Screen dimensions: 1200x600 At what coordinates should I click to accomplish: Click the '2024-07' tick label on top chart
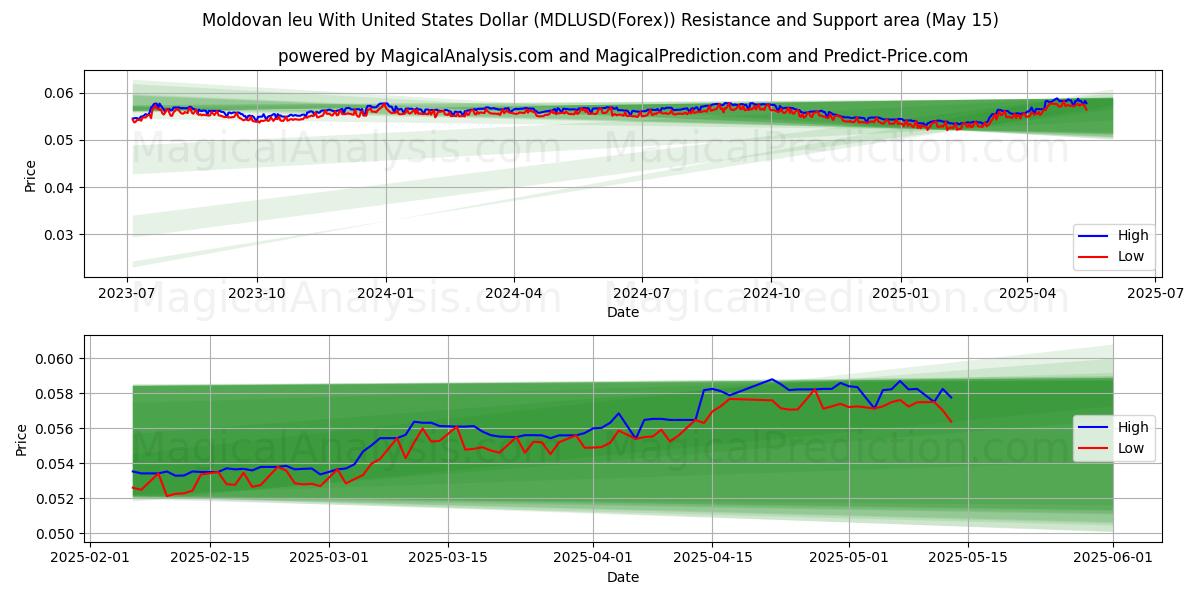pyautogui.click(x=641, y=295)
